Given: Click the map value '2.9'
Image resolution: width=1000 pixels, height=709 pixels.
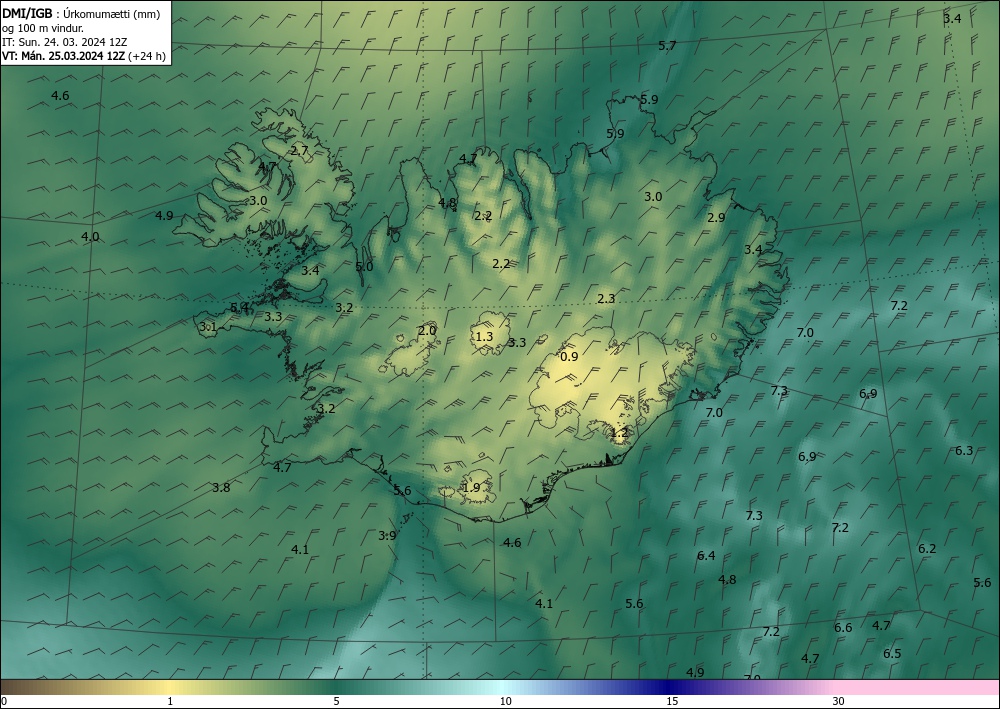Looking at the screenshot, I should click(x=716, y=217).
